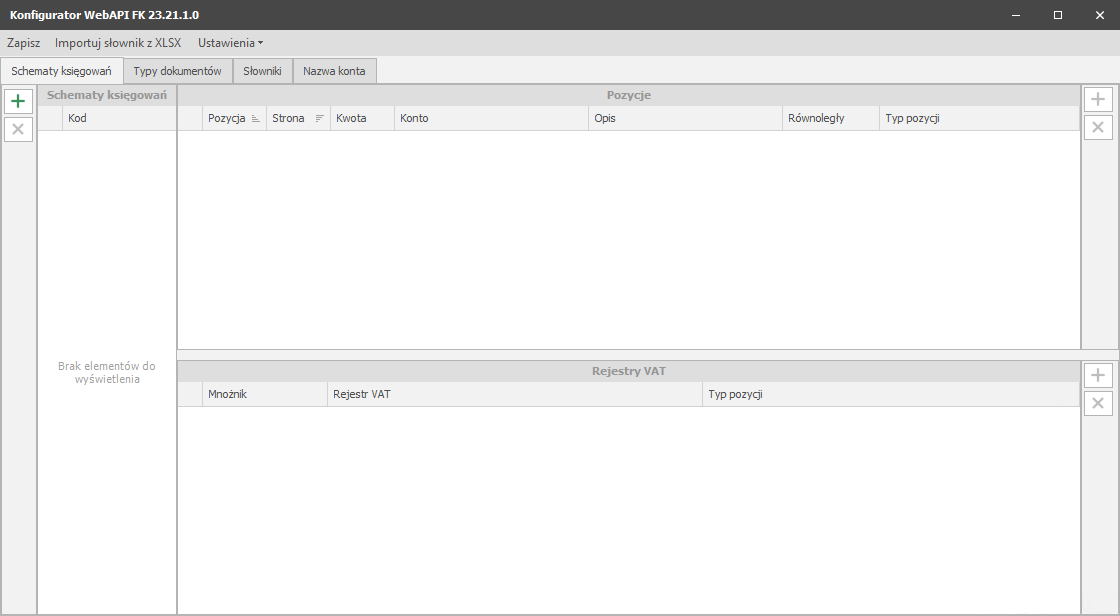Sort by the Konto column header
The width and height of the screenshot is (1120, 616).
coord(490,118)
